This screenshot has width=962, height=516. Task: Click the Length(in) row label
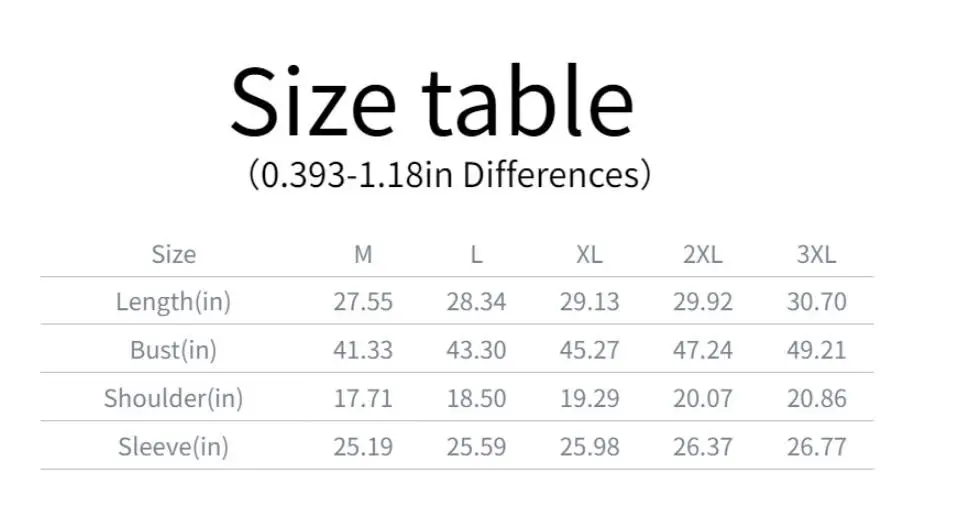tap(173, 301)
